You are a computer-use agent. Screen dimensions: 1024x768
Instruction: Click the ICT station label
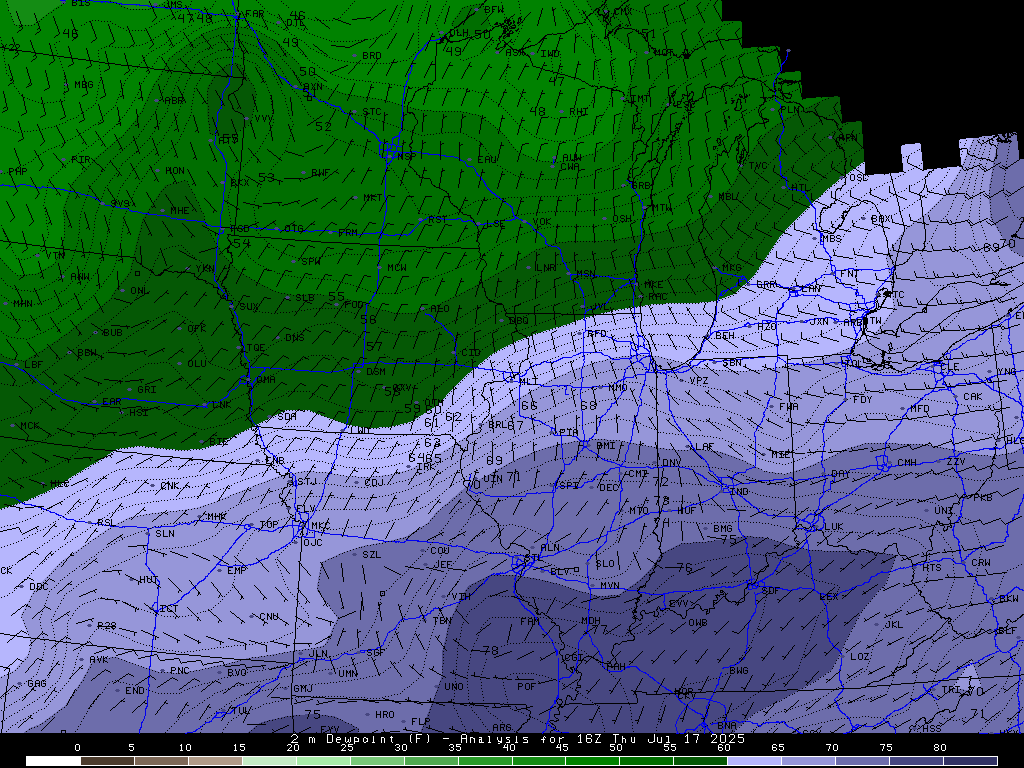click(169, 609)
